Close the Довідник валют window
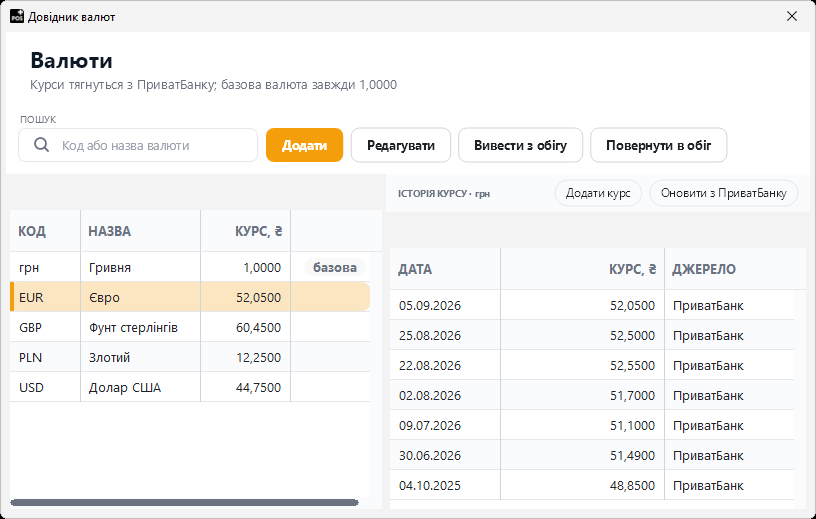This screenshot has height=519, width=816. pos(792,16)
